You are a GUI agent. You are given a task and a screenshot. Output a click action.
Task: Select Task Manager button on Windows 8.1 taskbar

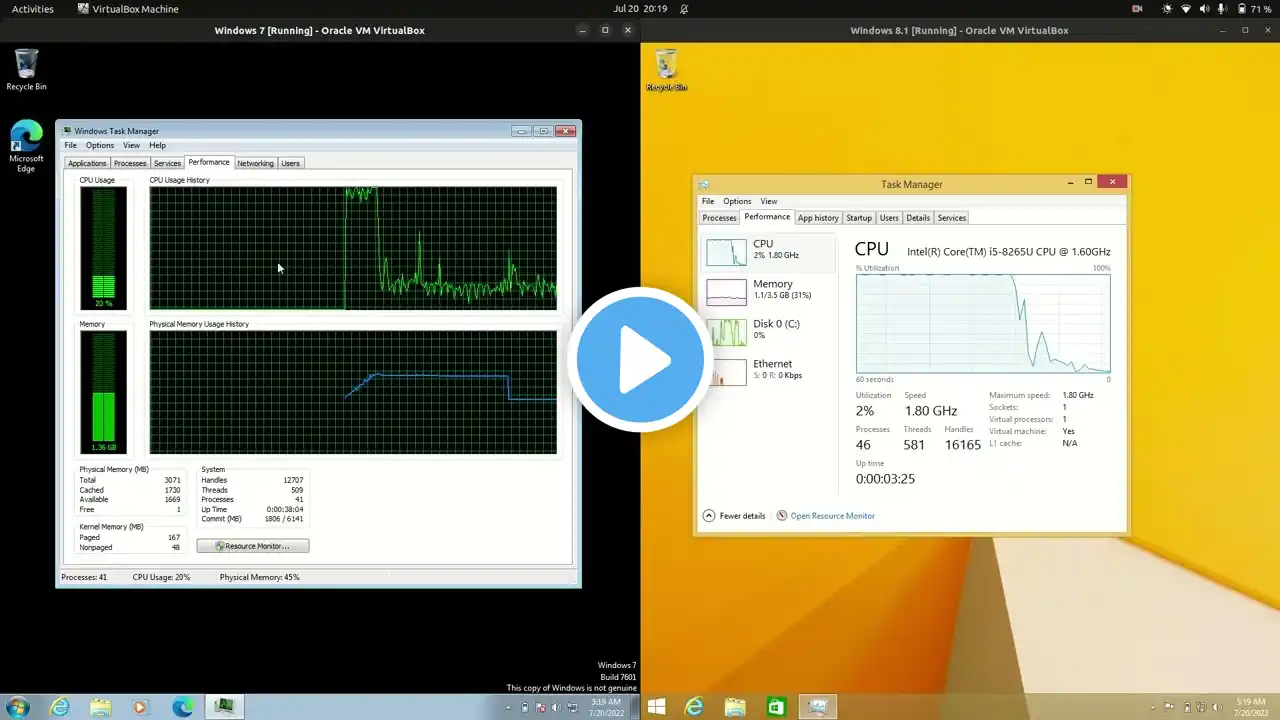[x=818, y=707]
